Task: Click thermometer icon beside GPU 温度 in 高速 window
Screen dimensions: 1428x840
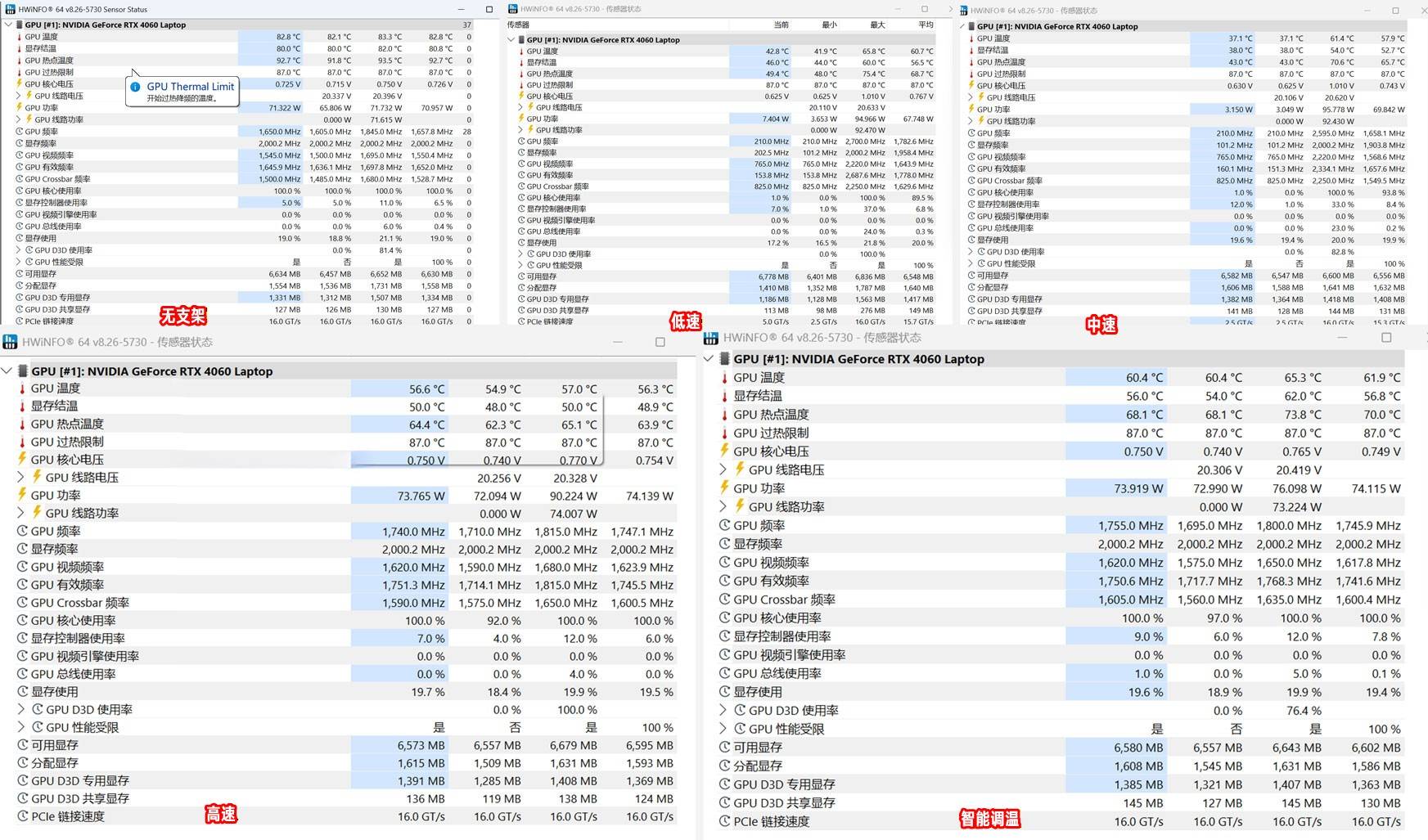Action: point(22,389)
